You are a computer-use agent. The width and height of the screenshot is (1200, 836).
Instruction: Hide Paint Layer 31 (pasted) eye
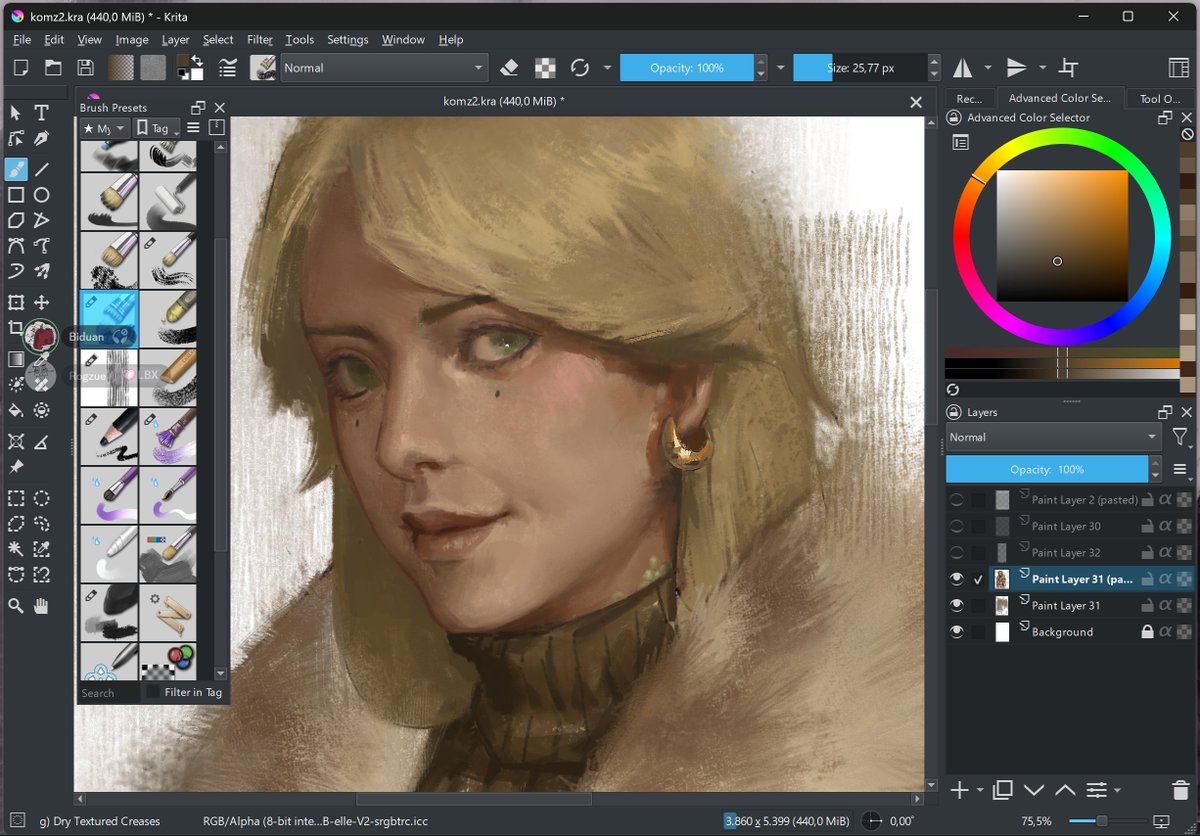pyautogui.click(x=957, y=579)
